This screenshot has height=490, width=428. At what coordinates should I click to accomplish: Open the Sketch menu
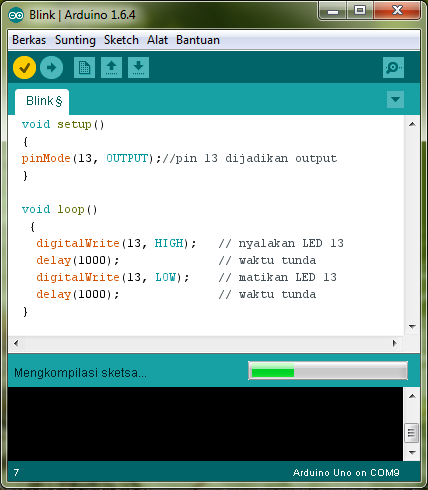(121, 40)
